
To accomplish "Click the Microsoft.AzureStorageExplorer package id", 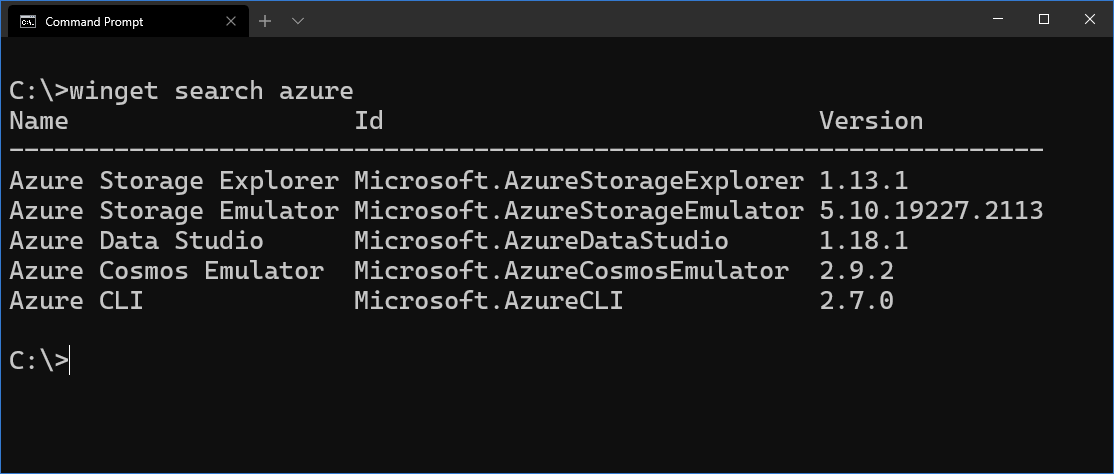I will coord(579,181).
